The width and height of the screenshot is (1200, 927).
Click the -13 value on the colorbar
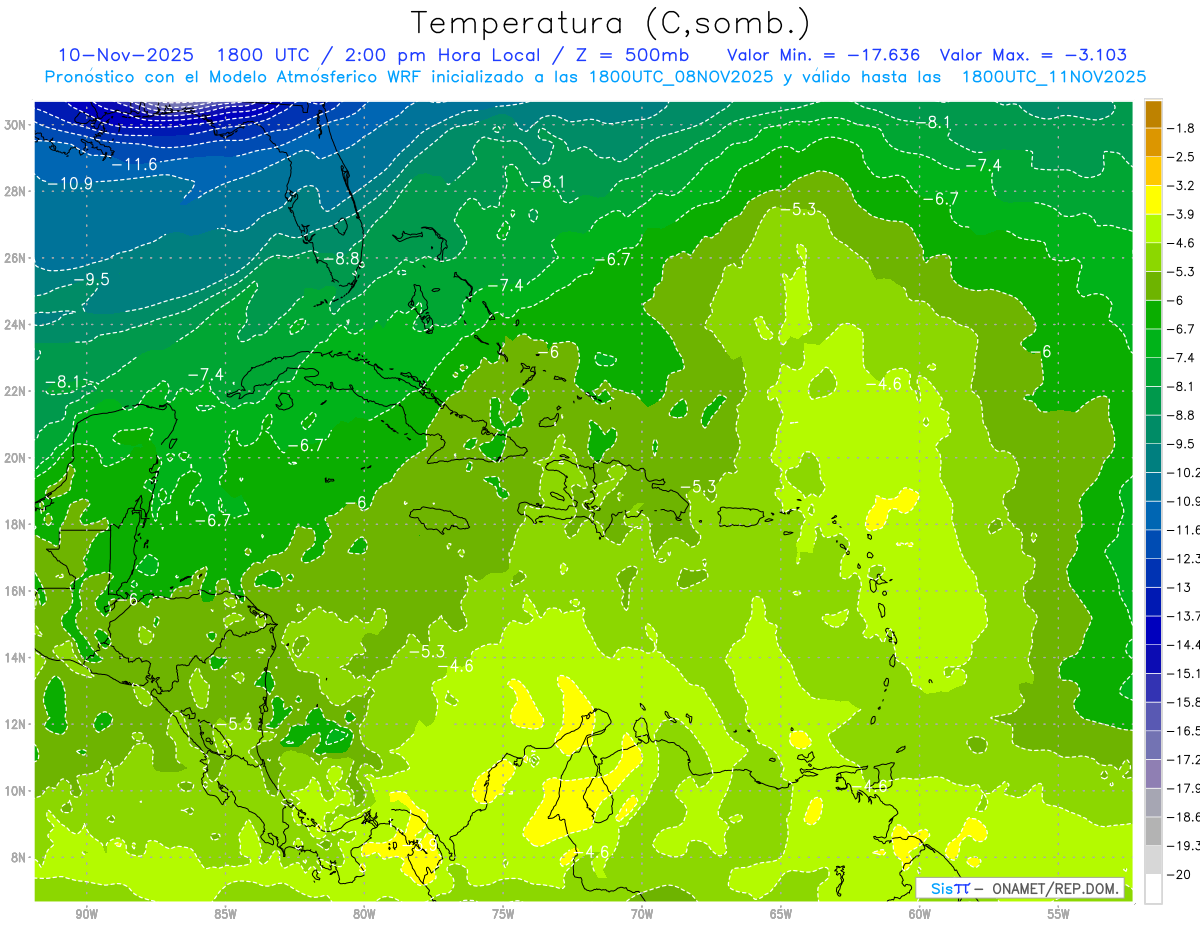[1180, 587]
